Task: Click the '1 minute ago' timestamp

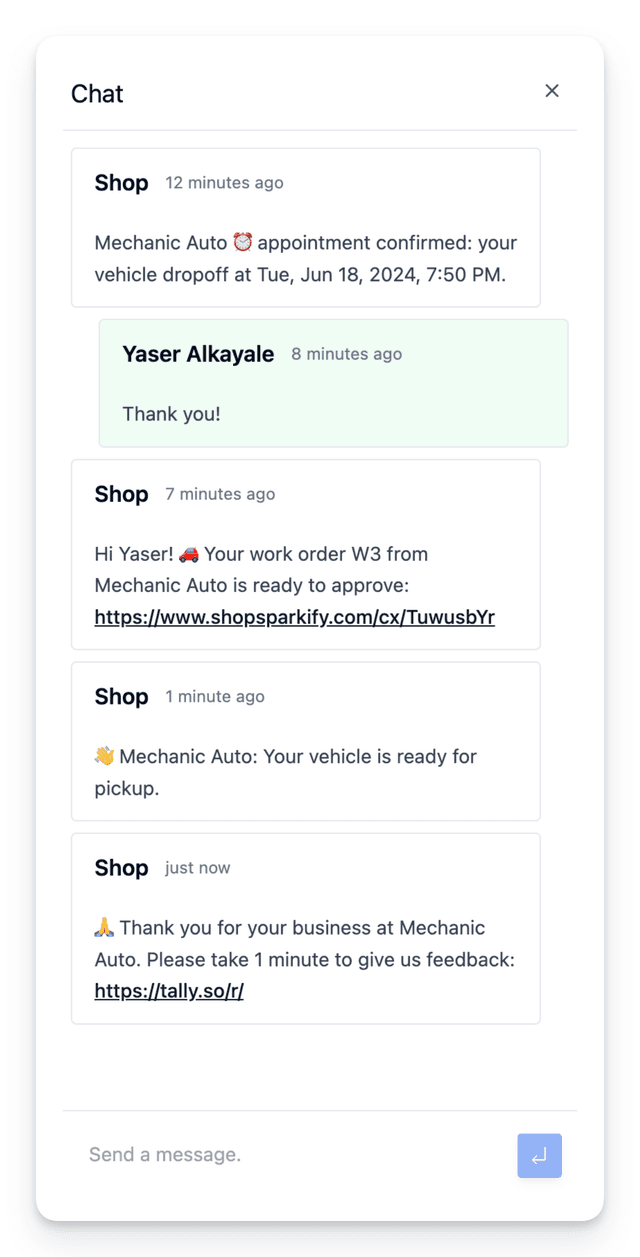Action: (214, 696)
